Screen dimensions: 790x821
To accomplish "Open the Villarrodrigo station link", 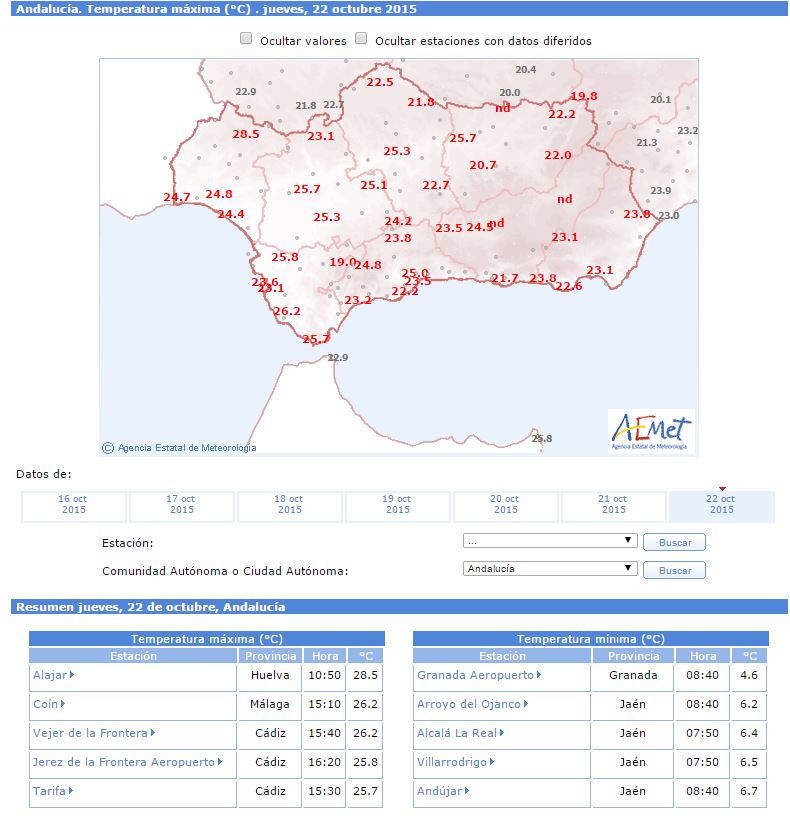I will pyautogui.click(x=452, y=762).
